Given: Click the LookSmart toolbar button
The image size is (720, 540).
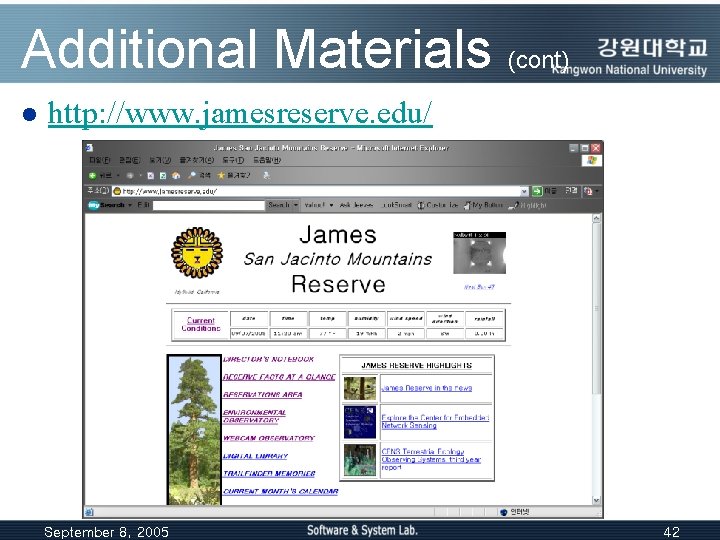Looking at the screenshot, I should click(397, 205).
